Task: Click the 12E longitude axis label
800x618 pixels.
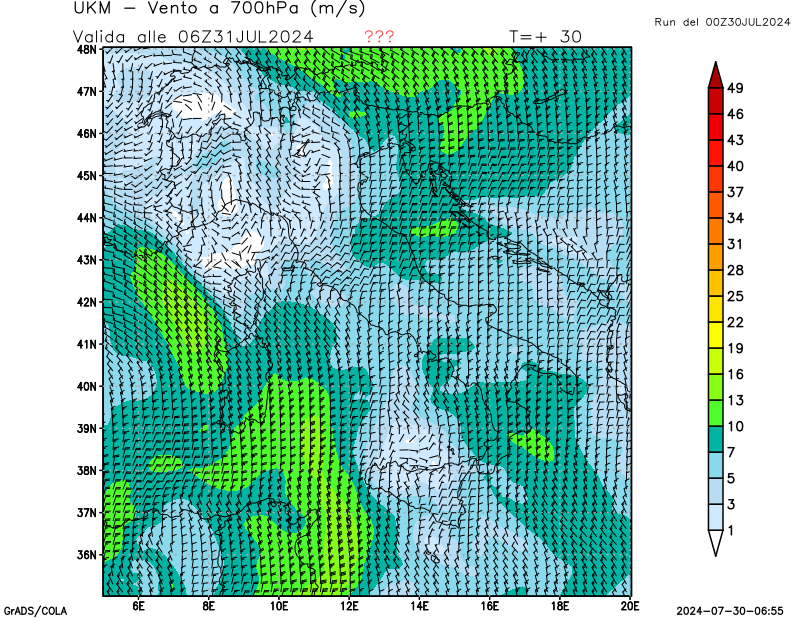Action: (349, 605)
